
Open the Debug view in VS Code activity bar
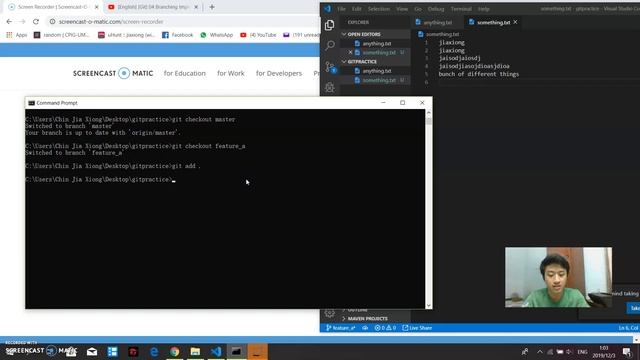tap(330, 87)
